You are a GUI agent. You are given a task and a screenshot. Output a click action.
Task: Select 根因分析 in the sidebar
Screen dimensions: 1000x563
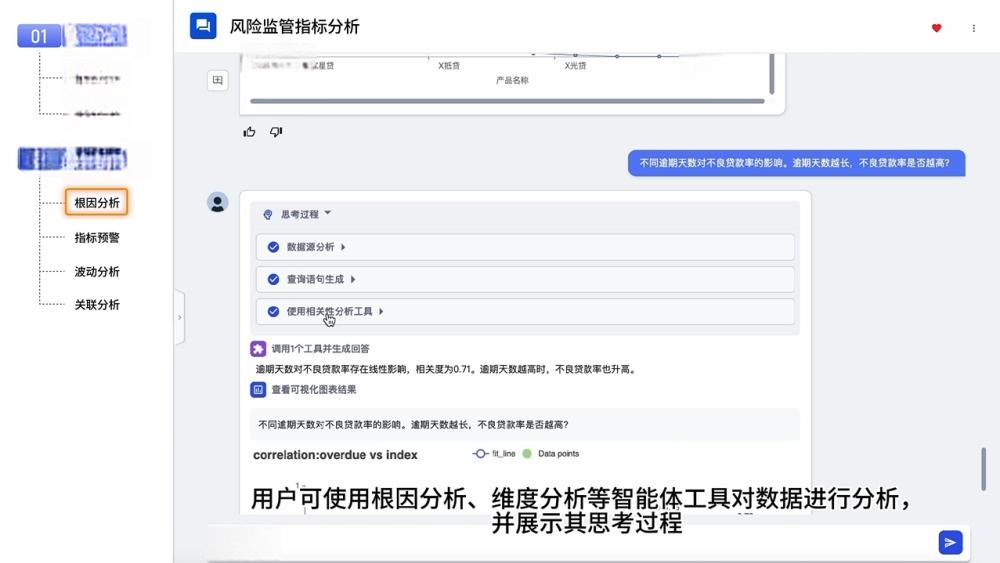click(x=96, y=203)
